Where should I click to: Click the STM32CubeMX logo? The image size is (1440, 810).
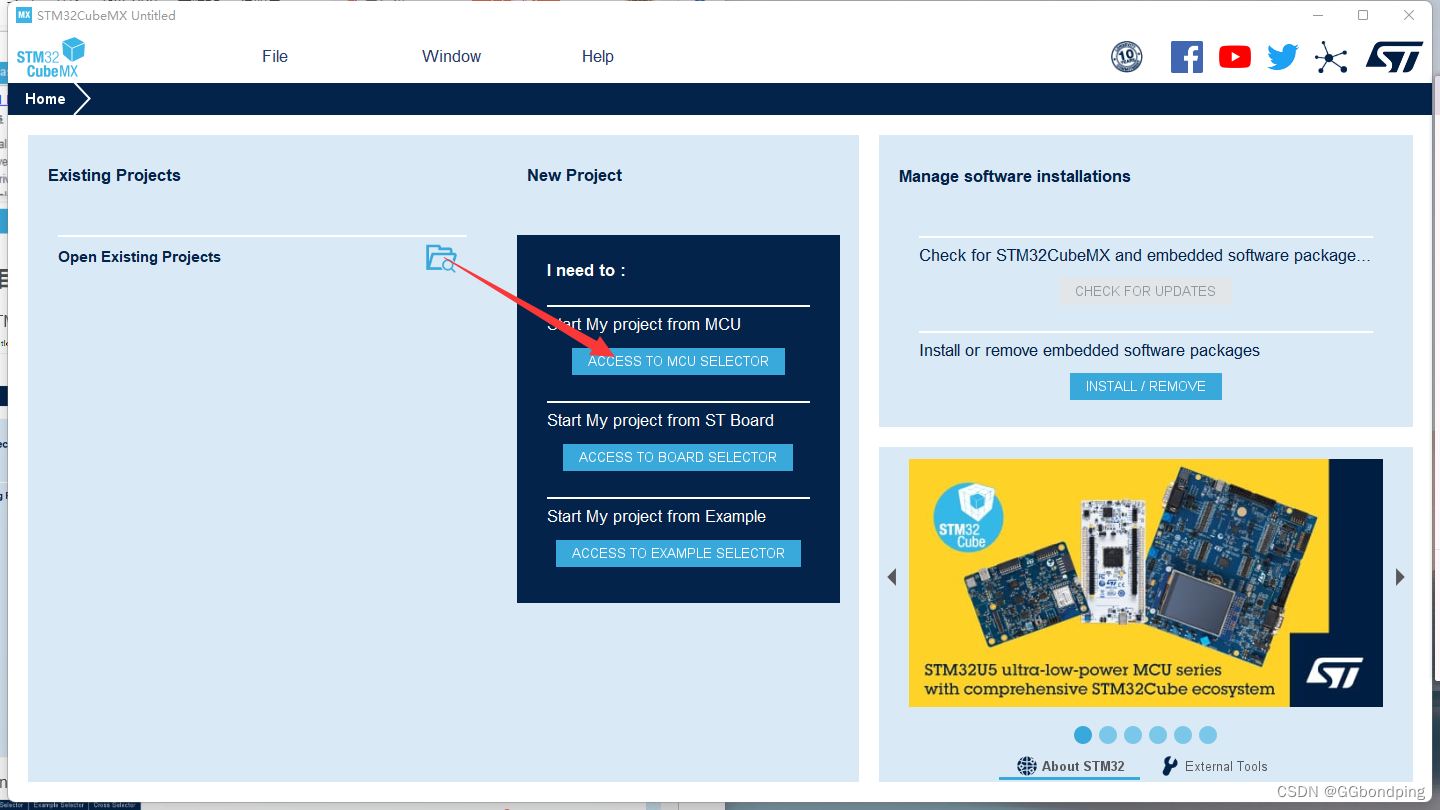coord(50,57)
